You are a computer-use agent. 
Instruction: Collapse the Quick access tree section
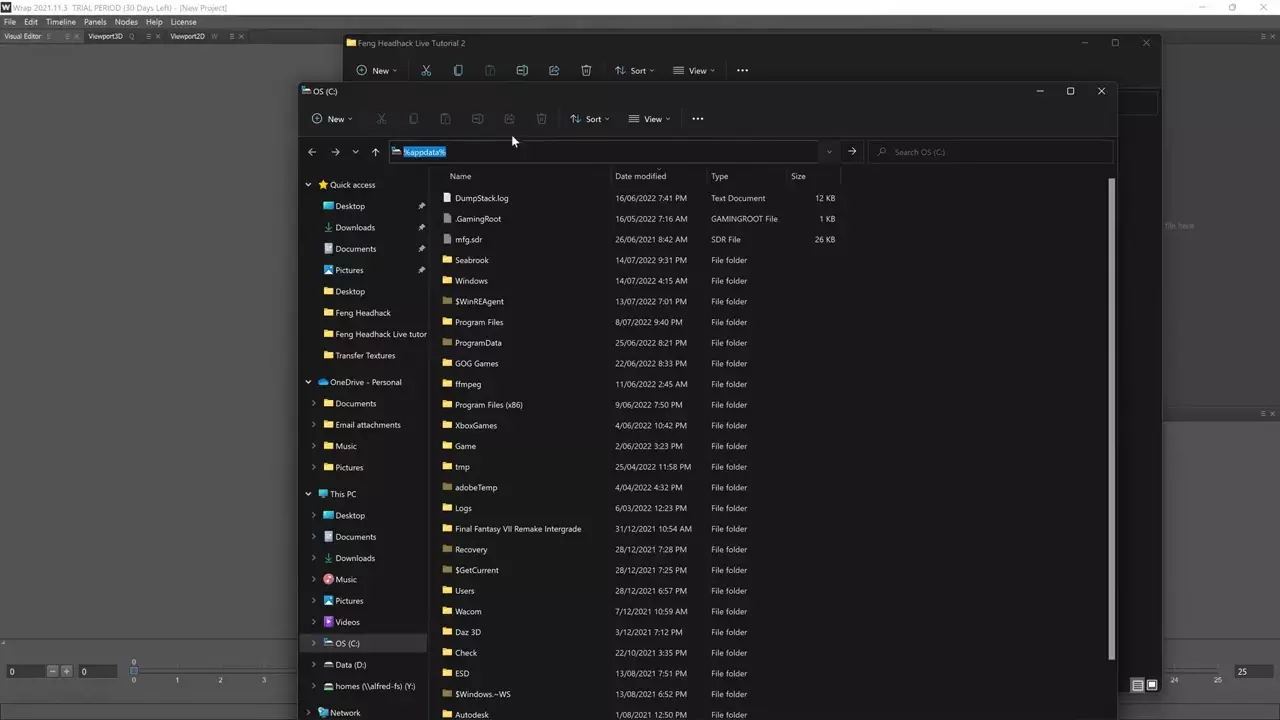pyautogui.click(x=309, y=185)
